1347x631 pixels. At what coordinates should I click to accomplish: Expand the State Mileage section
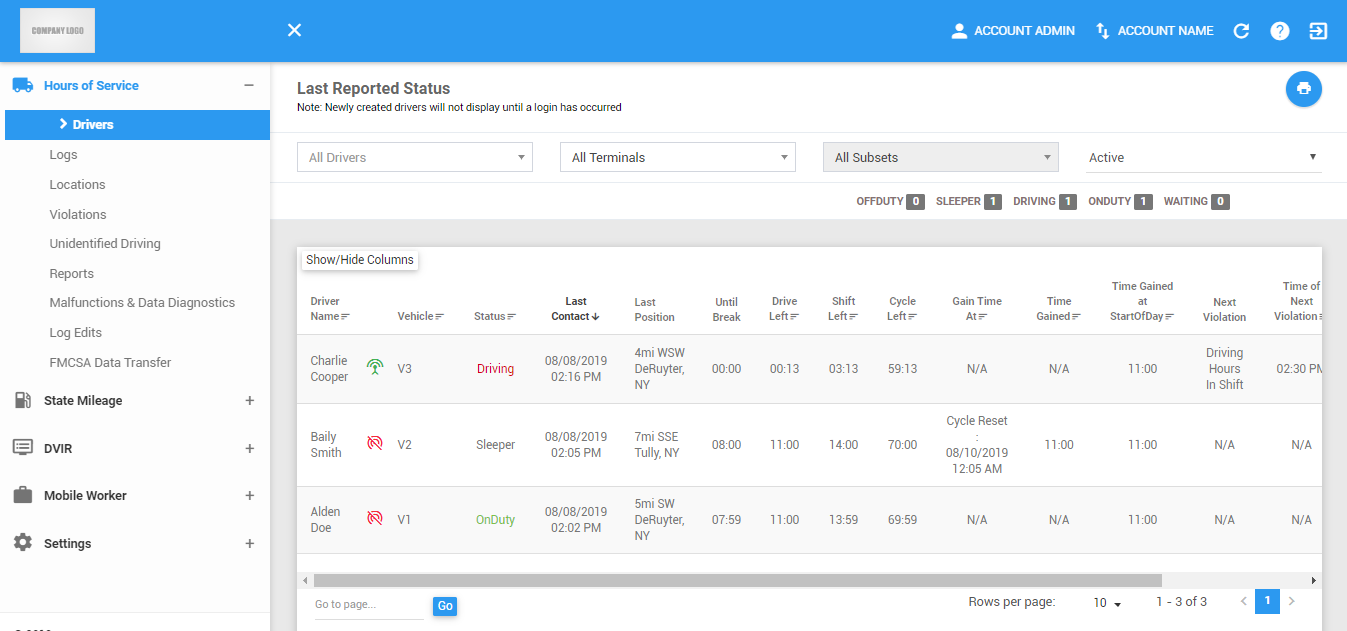point(250,401)
